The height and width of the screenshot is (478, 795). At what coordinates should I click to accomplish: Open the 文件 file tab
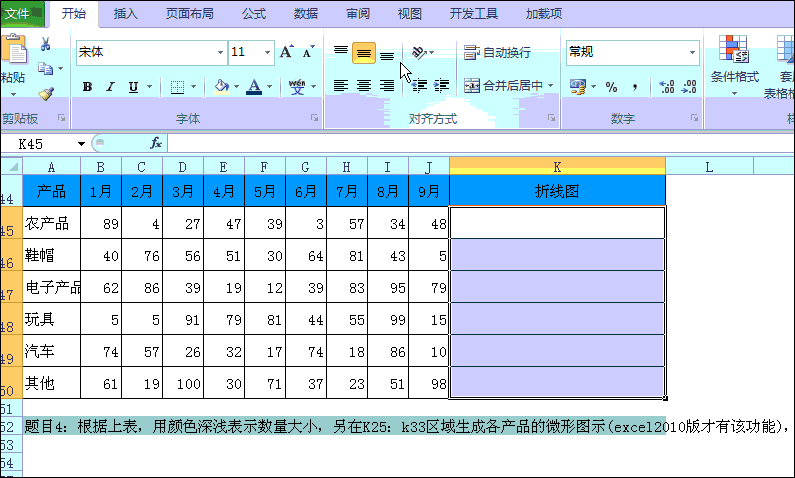coord(21,14)
